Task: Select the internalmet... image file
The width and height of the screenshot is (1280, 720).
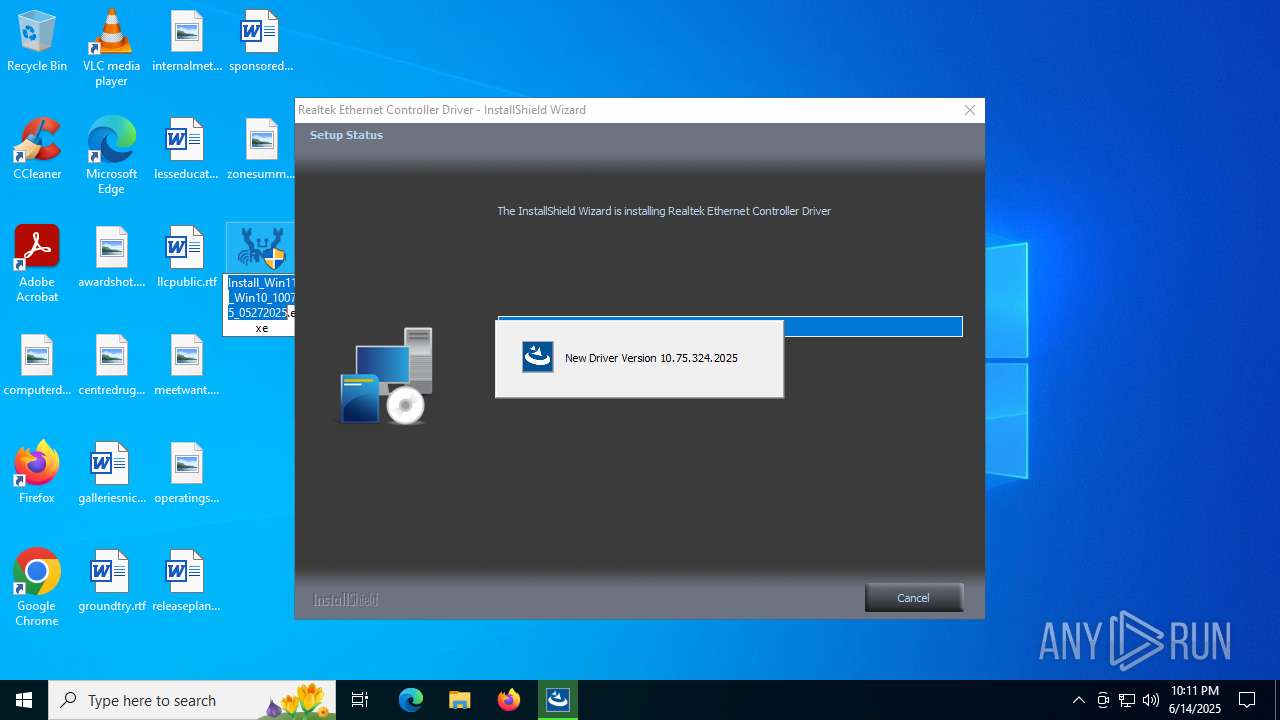Action: pyautogui.click(x=187, y=42)
